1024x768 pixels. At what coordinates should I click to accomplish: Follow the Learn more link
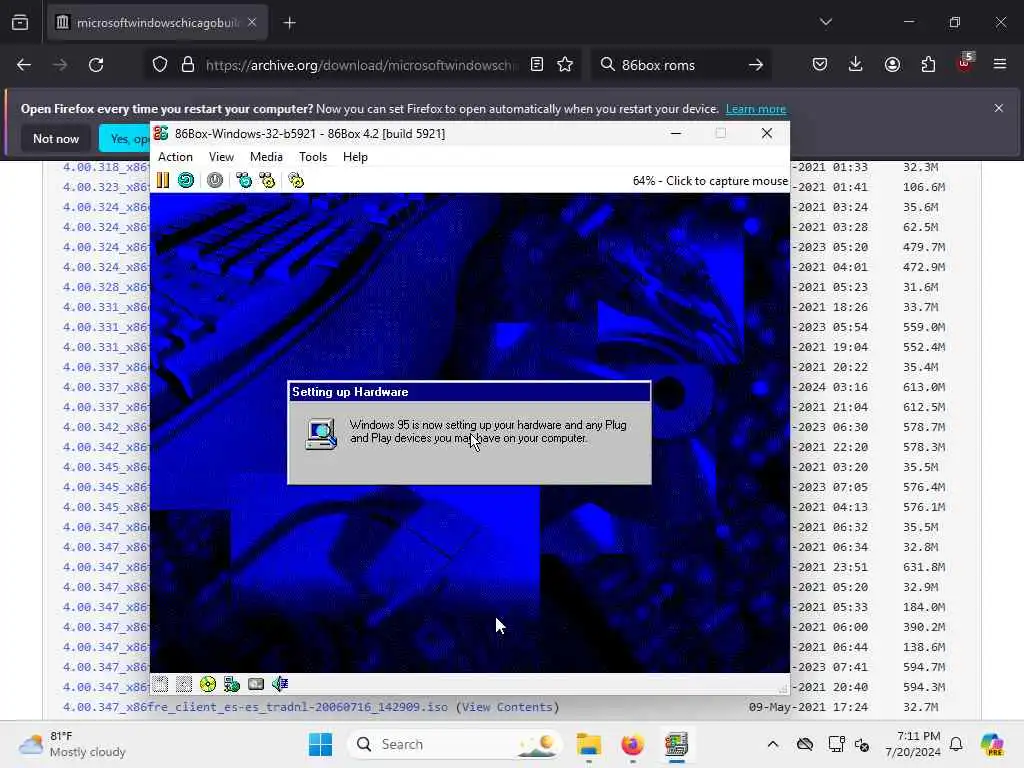[x=756, y=109]
